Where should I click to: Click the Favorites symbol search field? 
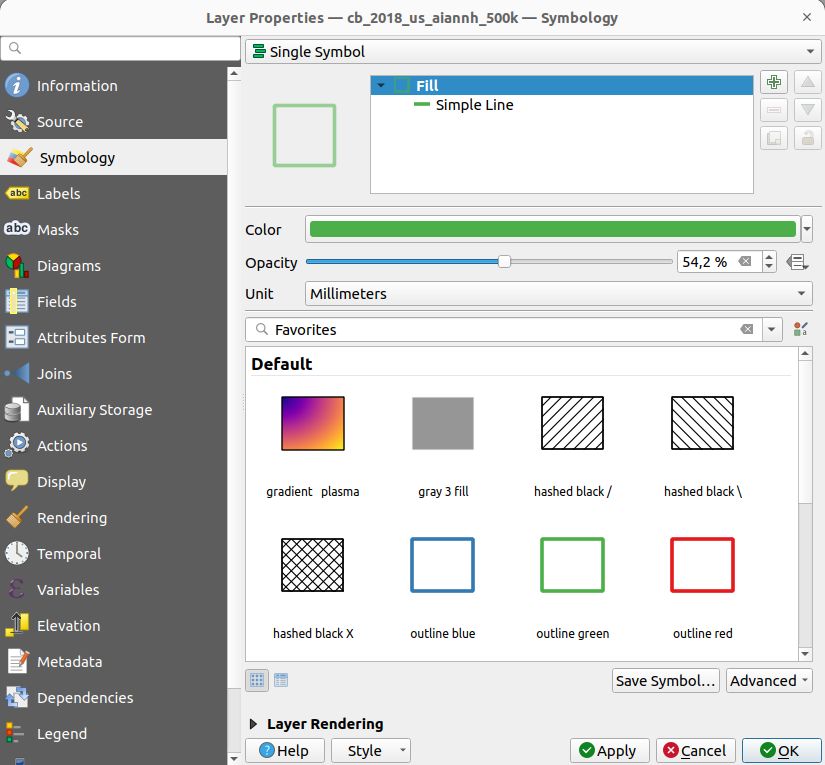(502, 329)
